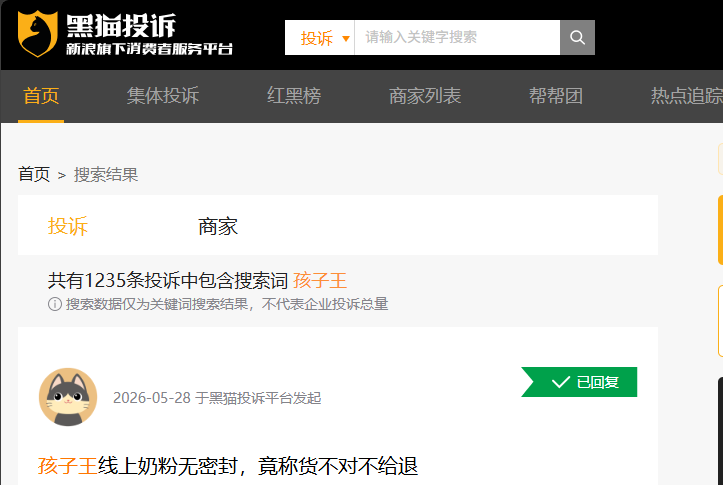This screenshot has width=723, height=485.
Task: Click the 首页 breadcrumb link
Action: (34, 175)
